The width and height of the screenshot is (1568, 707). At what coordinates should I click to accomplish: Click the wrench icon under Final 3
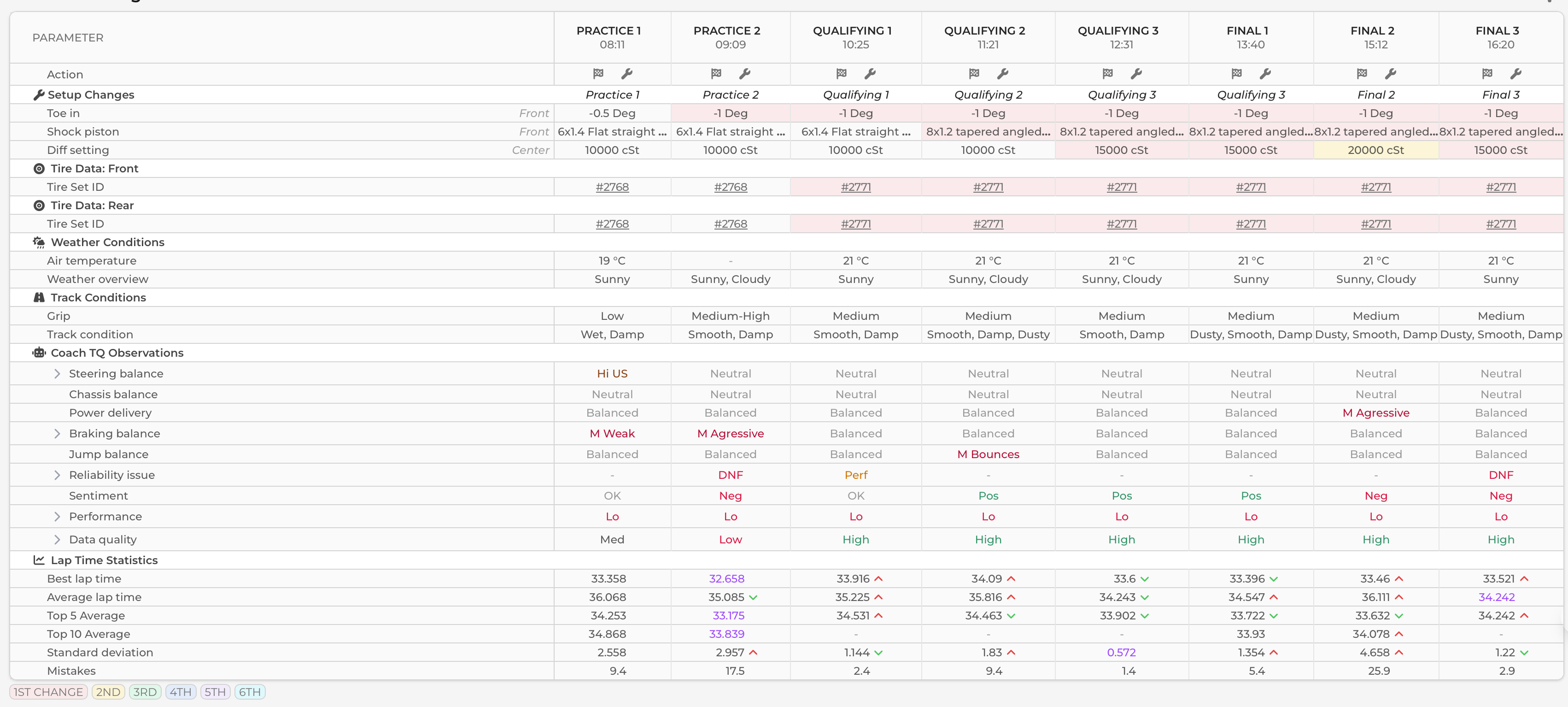[x=1515, y=74]
